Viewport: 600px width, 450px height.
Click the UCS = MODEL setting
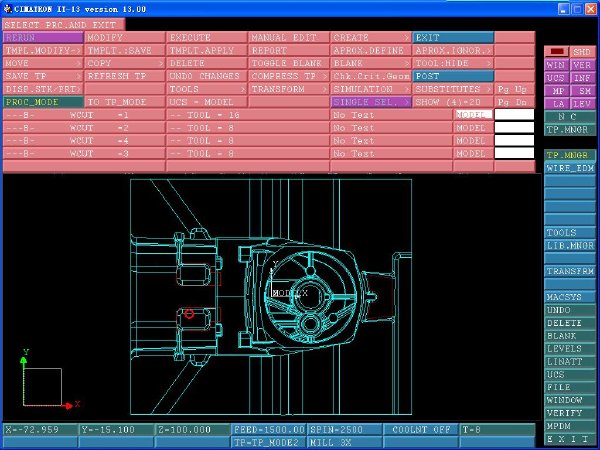pos(207,102)
